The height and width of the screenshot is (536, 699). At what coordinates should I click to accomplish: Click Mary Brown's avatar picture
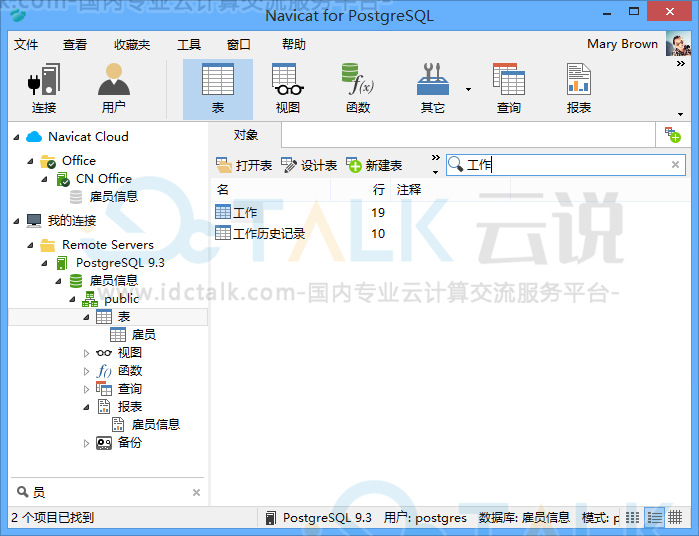coord(678,44)
